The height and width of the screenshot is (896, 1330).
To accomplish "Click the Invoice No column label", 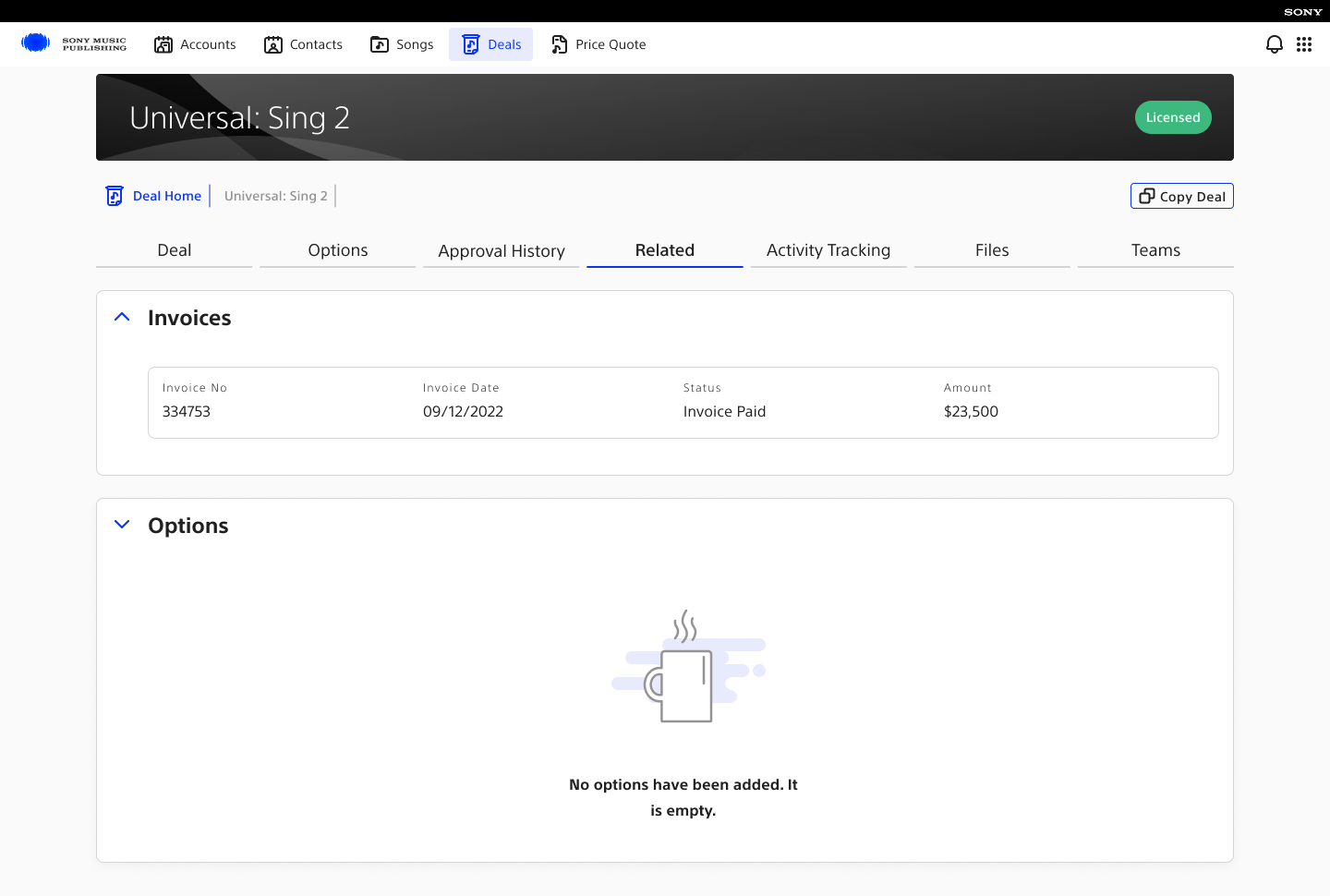I will (195, 388).
